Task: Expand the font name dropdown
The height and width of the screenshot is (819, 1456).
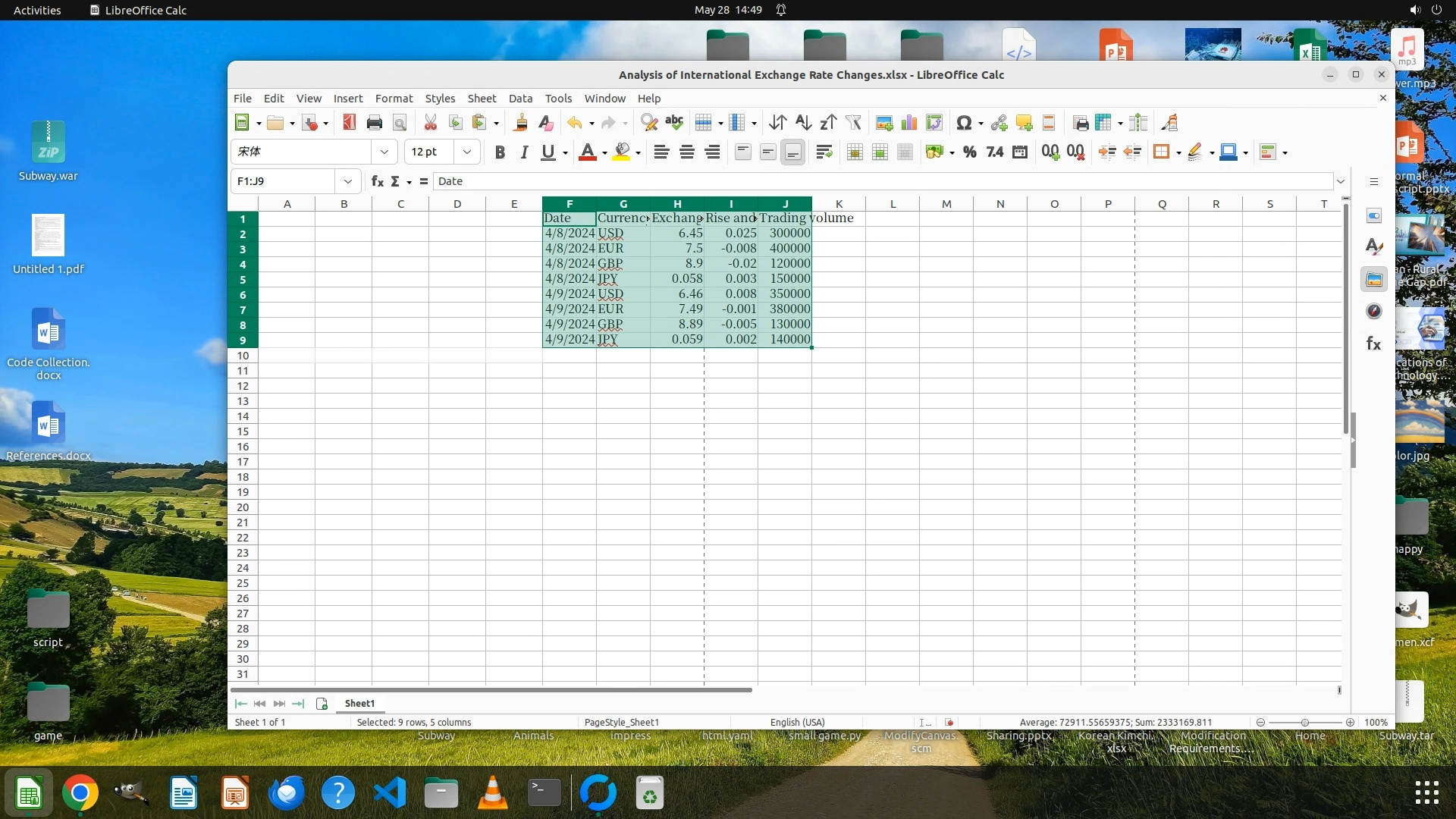Action: (384, 152)
